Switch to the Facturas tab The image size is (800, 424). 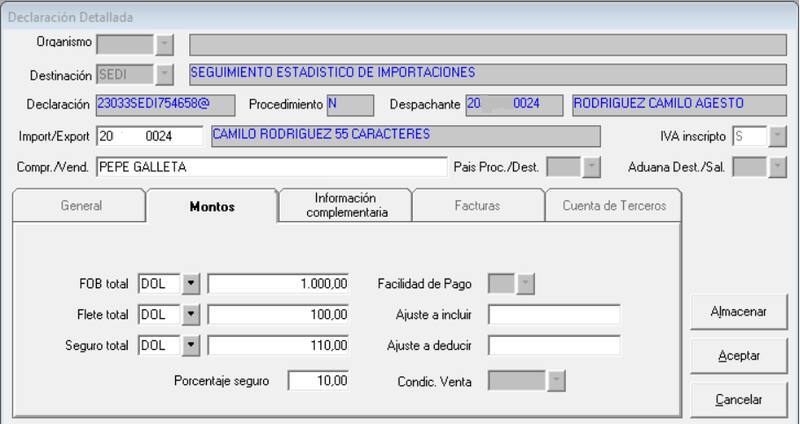[476, 206]
